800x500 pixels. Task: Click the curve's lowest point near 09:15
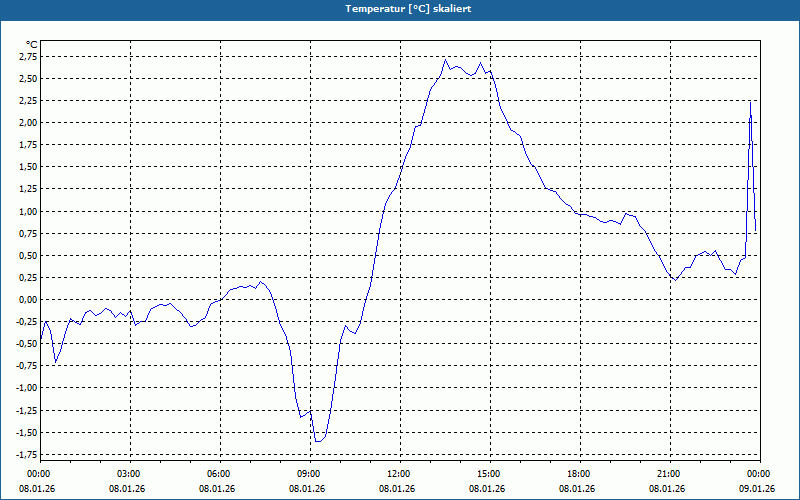pos(318,441)
